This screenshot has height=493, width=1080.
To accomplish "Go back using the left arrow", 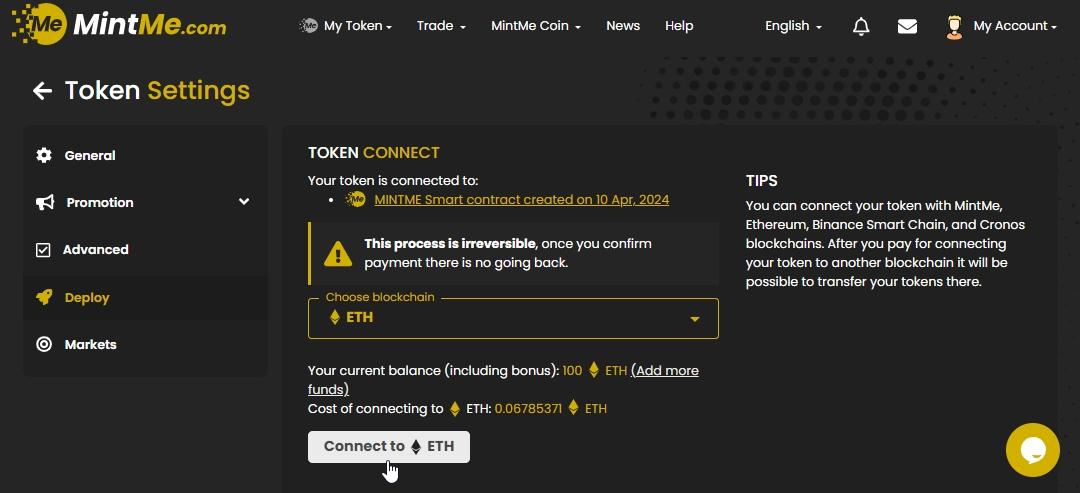I will (x=42, y=91).
